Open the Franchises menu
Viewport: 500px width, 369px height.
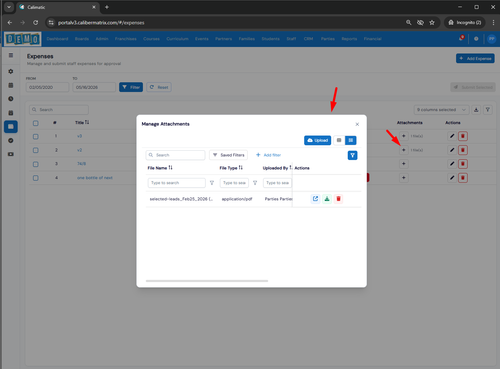coord(126,39)
